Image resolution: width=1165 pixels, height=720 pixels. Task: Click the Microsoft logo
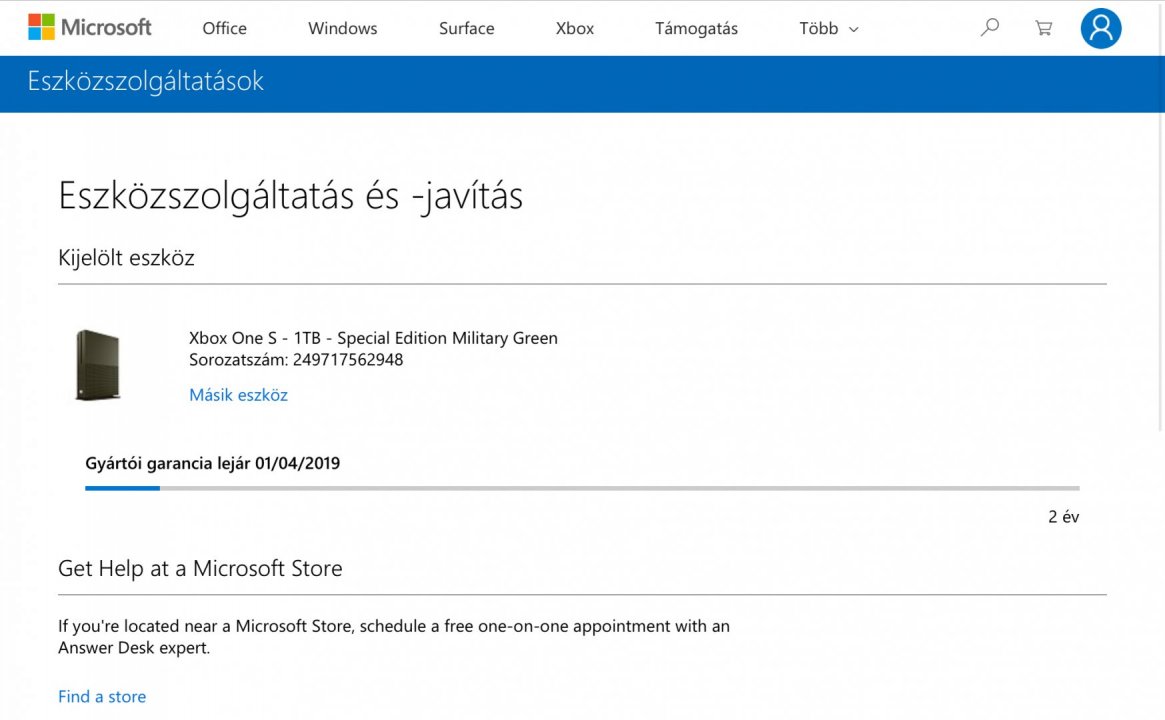click(x=90, y=27)
